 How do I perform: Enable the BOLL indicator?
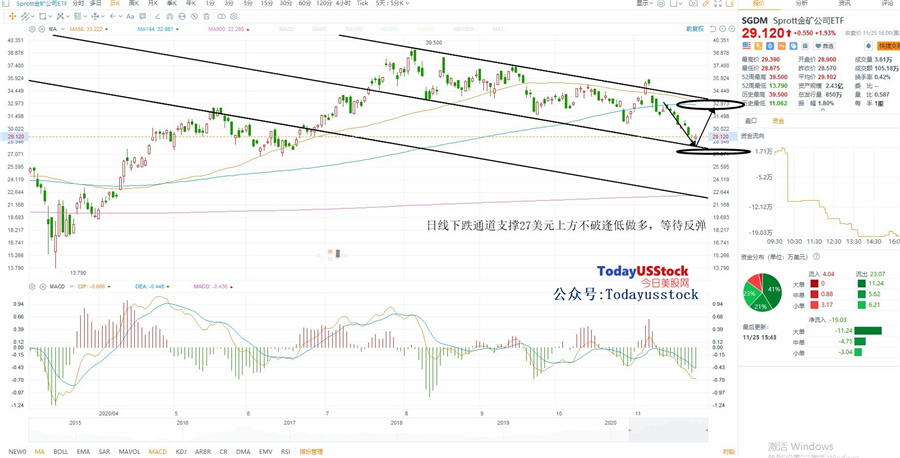tap(61, 452)
